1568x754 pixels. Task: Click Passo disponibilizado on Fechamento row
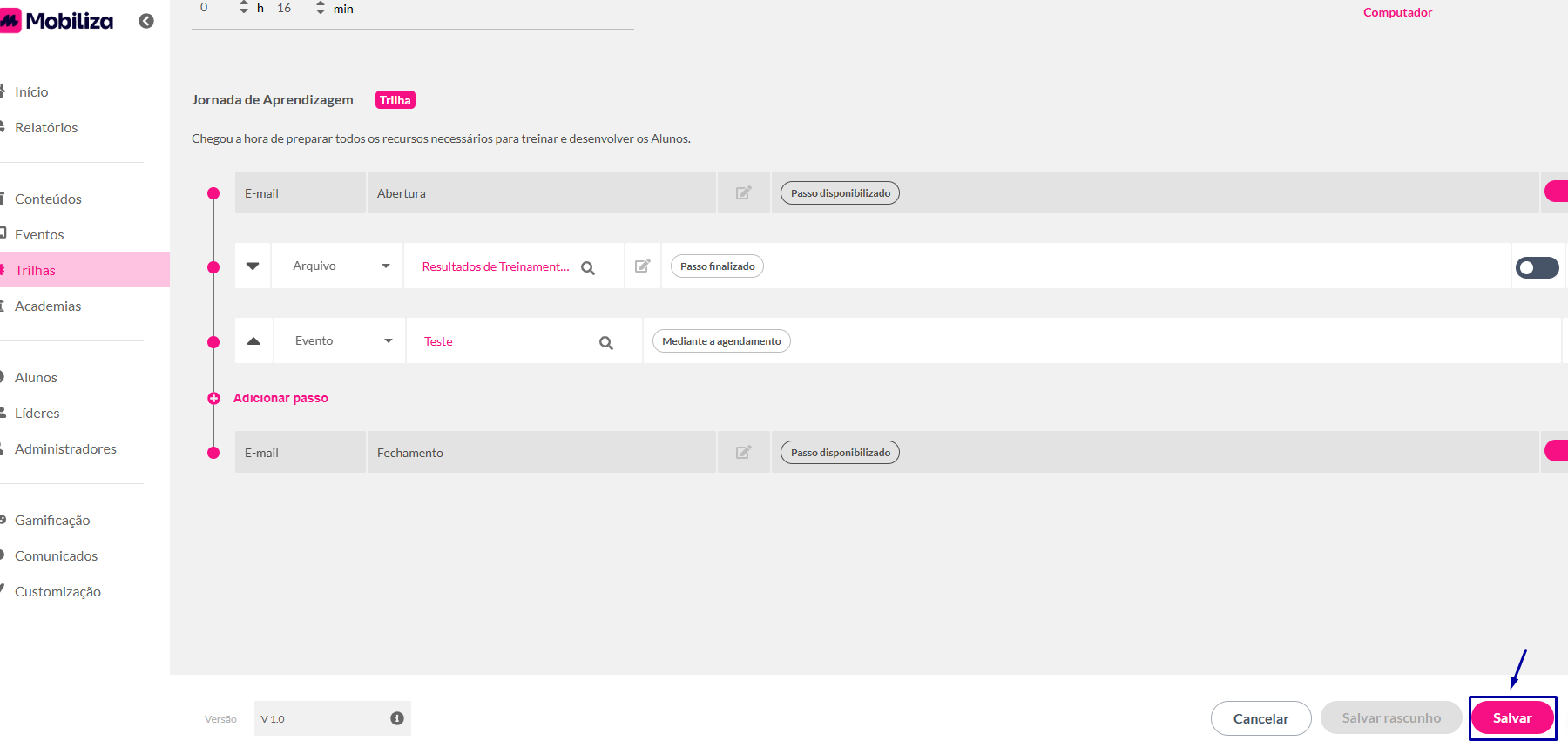tap(841, 453)
